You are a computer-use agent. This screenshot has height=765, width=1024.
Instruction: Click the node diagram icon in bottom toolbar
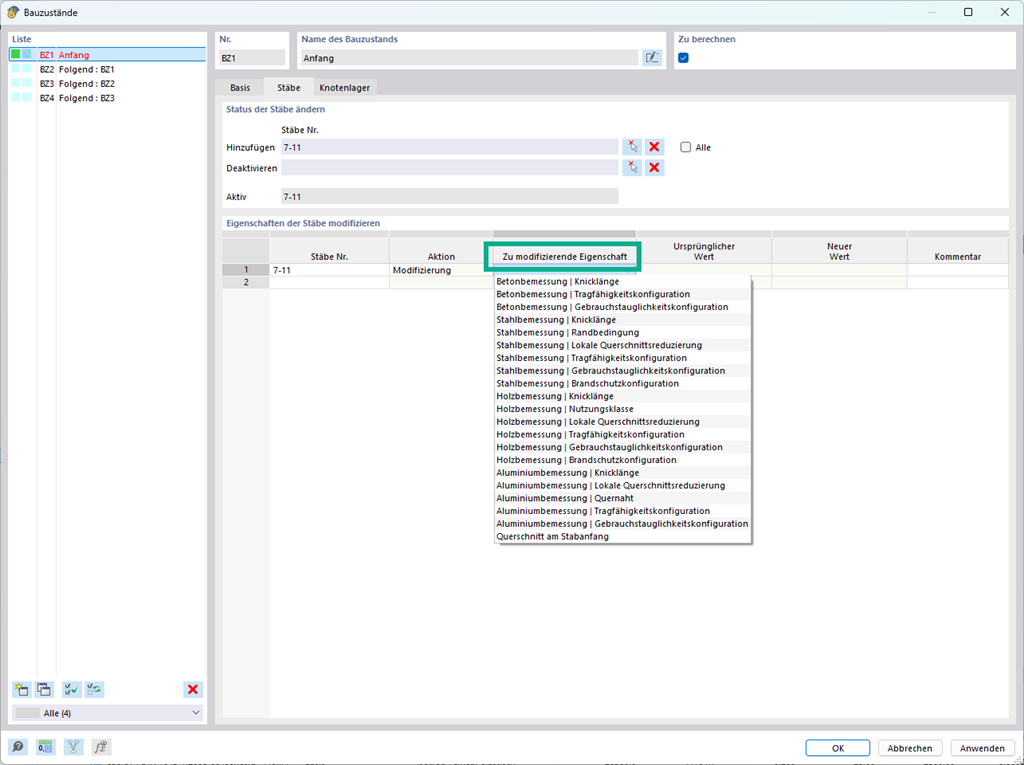click(73, 747)
